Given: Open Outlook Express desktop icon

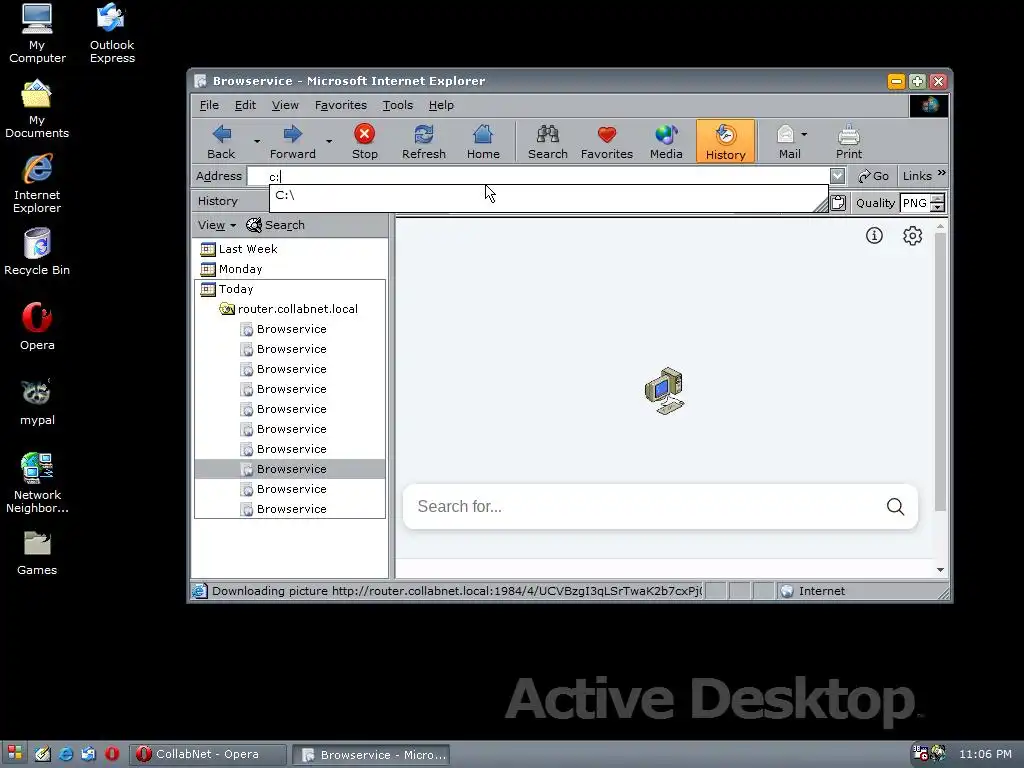Looking at the screenshot, I should (112, 34).
